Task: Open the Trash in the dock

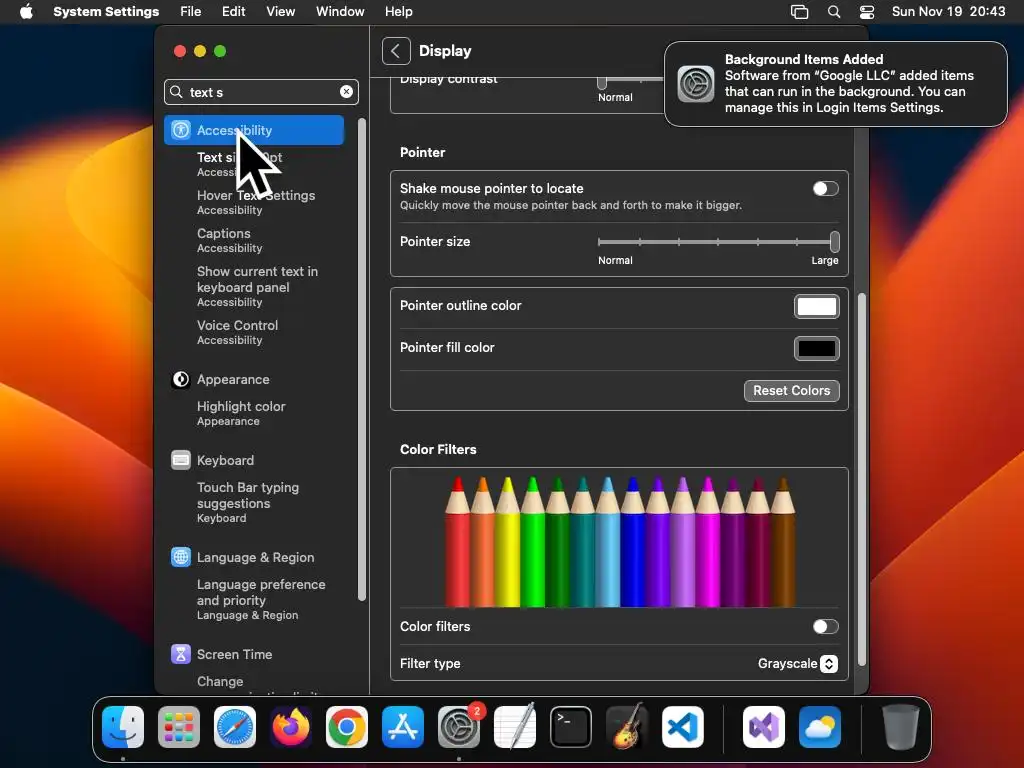Action: pos(901,726)
